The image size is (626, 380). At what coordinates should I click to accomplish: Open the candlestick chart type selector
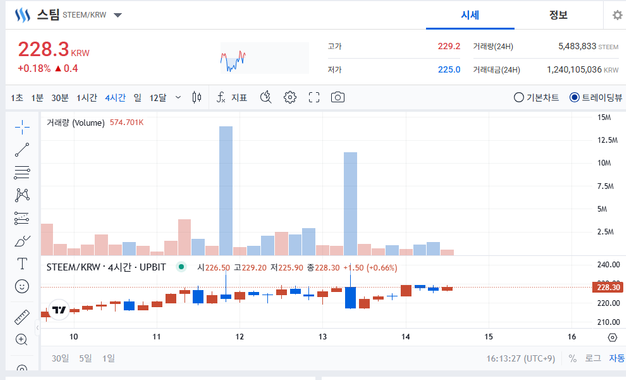(196, 97)
